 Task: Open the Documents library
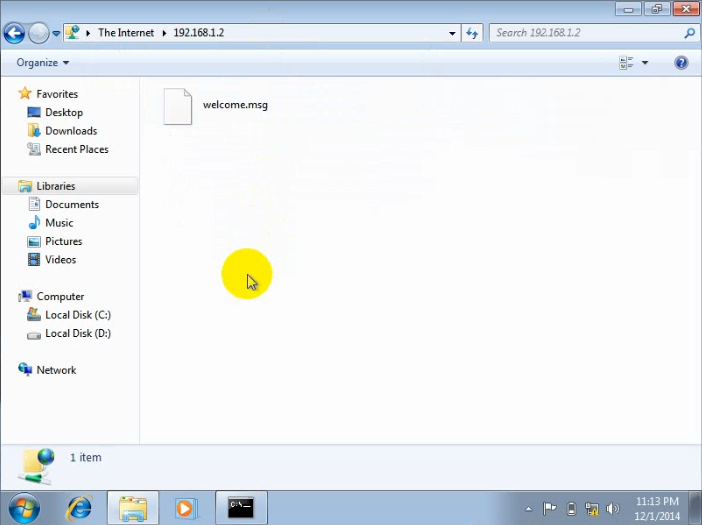pyautogui.click(x=72, y=204)
